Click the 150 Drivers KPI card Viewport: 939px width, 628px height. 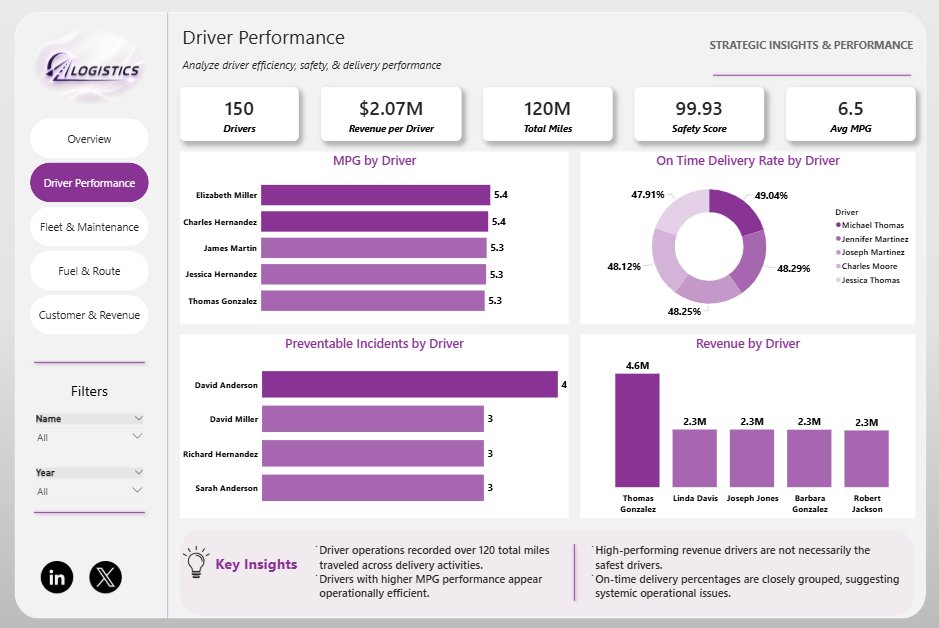(239, 115)
